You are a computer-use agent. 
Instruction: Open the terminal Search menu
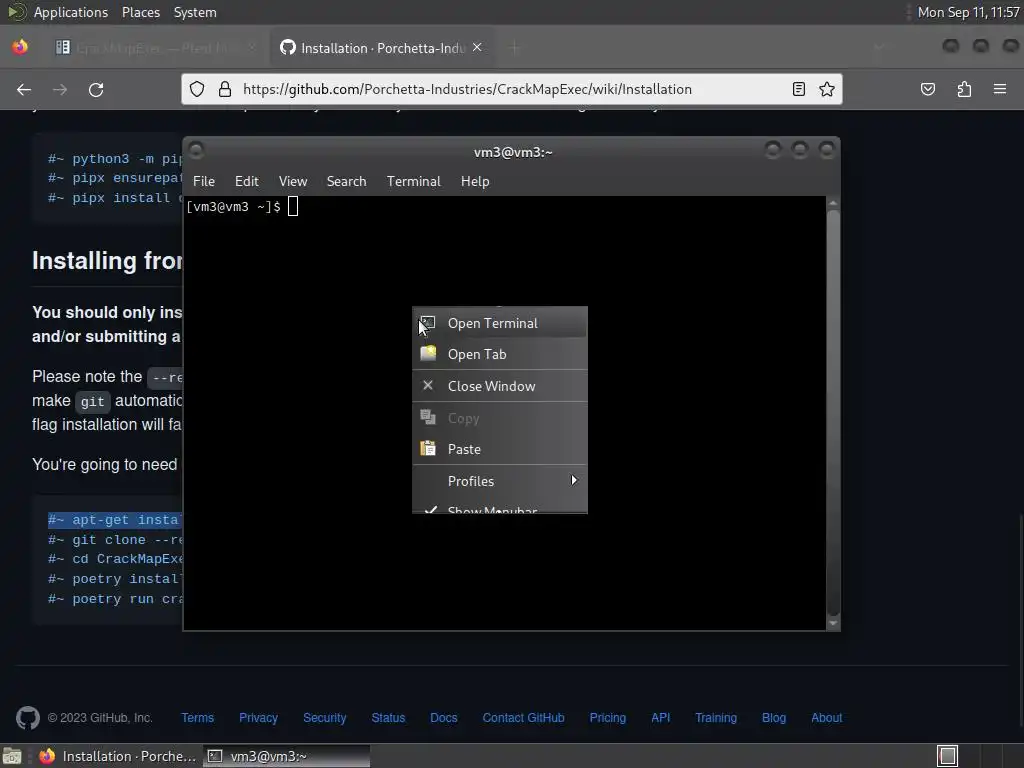tap(346, 182)
